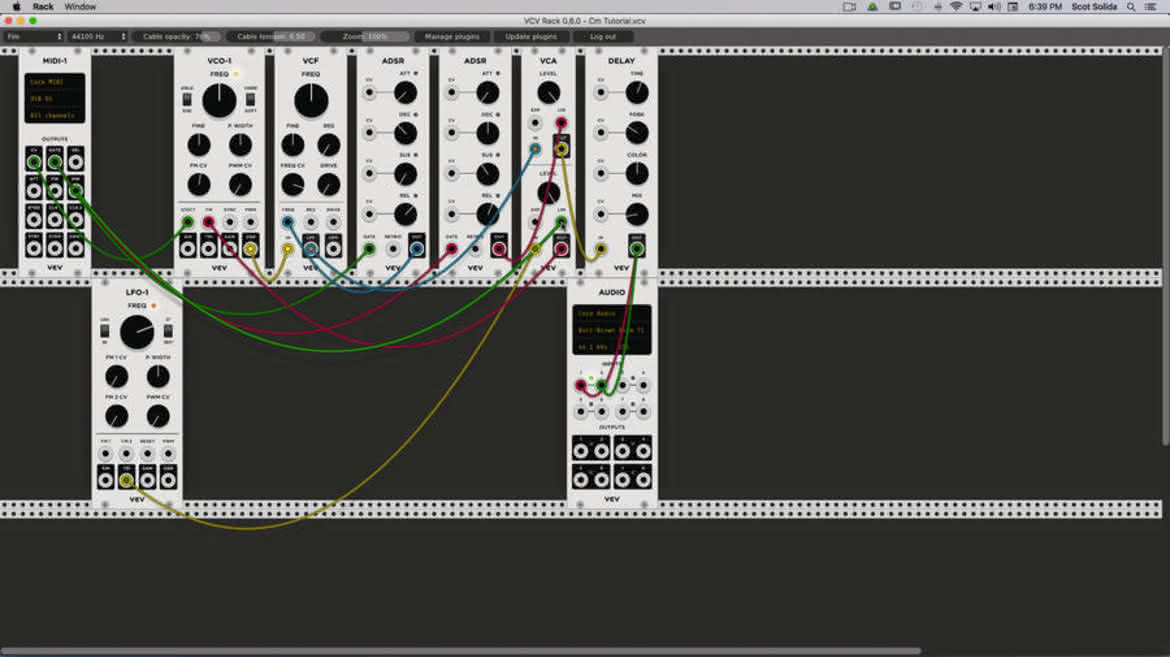The height and width of the screenshot is (657, 1170).
Task: Click the VCA upper LIN input port
Action: click(x=561, y=122)
